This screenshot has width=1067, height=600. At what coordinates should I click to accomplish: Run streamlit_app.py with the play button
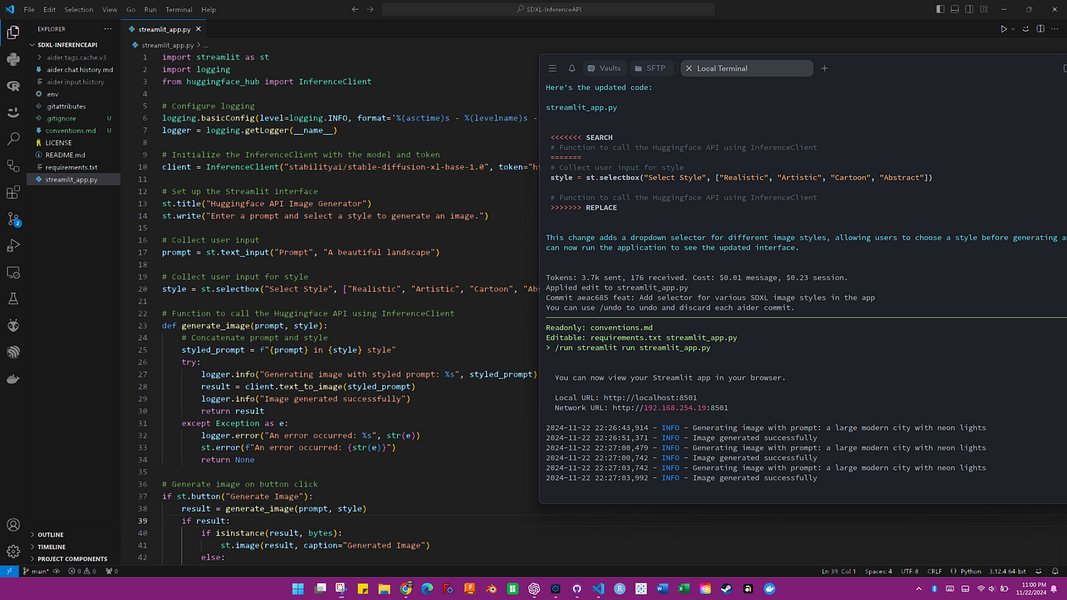[x=1004, y=29]
